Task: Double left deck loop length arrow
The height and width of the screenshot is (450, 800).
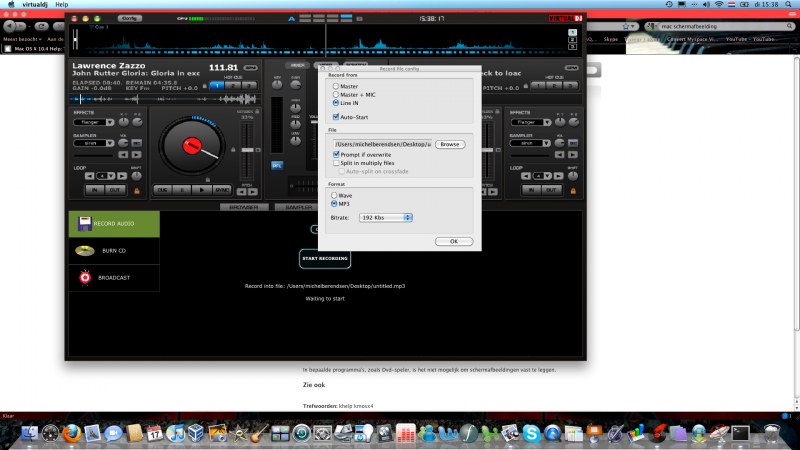Action: pos(121,176)
